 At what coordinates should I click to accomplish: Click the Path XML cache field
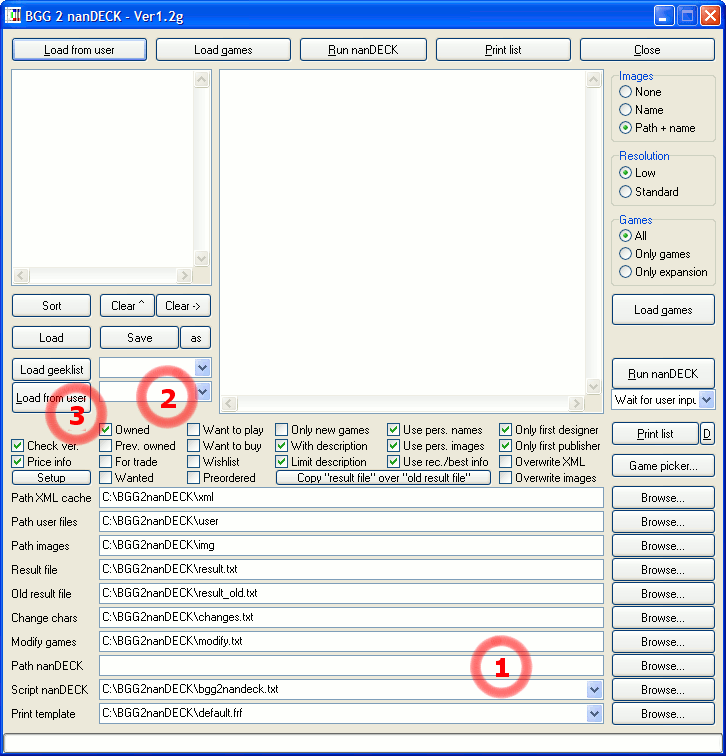coord(351,497)
